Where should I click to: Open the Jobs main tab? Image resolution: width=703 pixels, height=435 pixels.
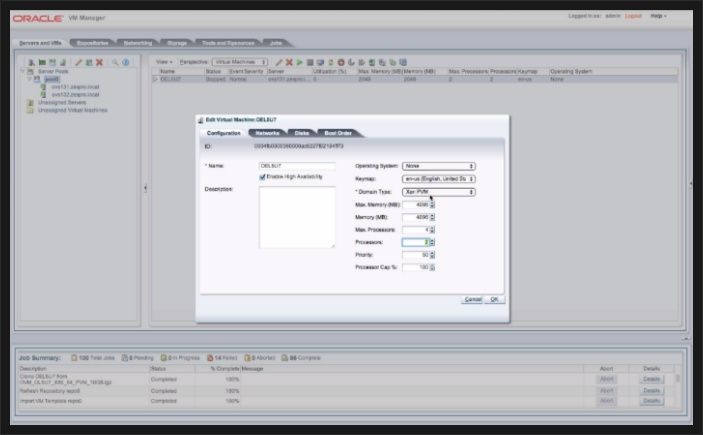276,43
